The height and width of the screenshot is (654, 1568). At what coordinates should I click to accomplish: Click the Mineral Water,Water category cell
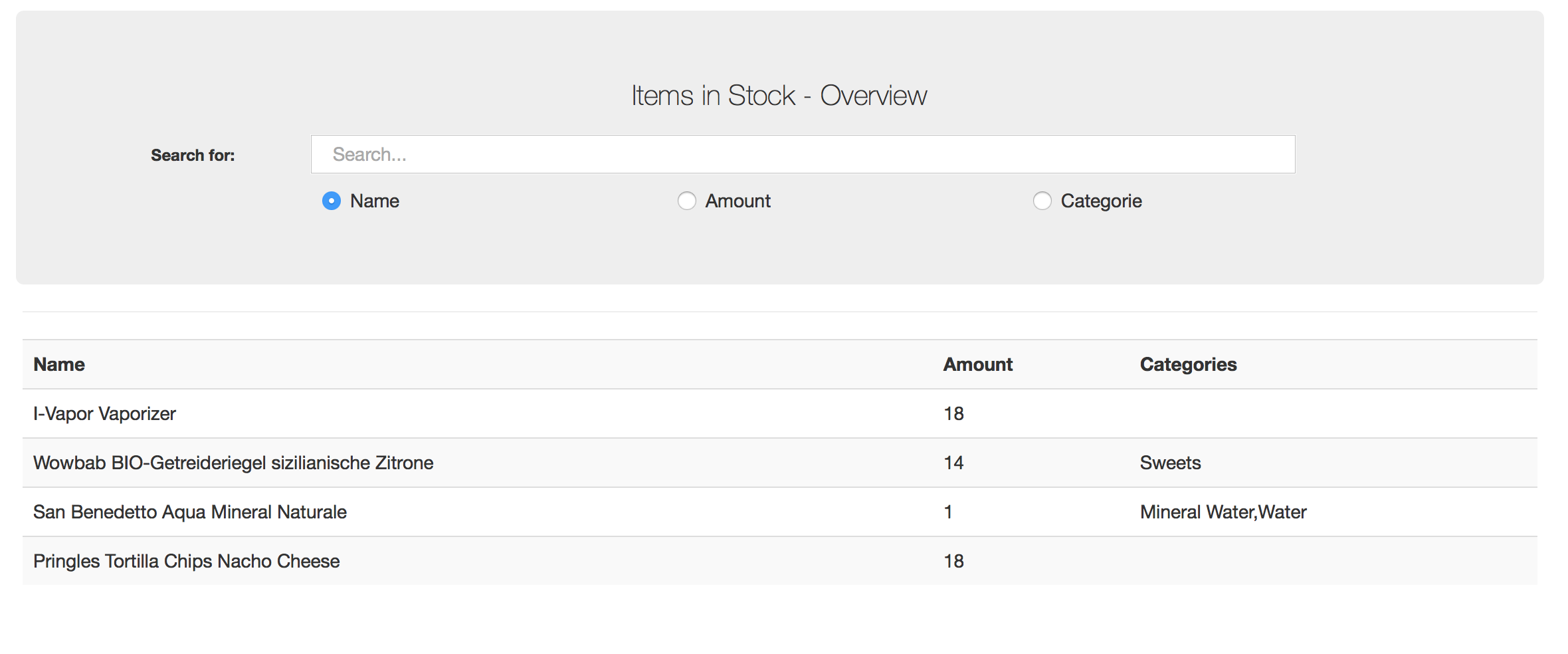point(1223,512)
